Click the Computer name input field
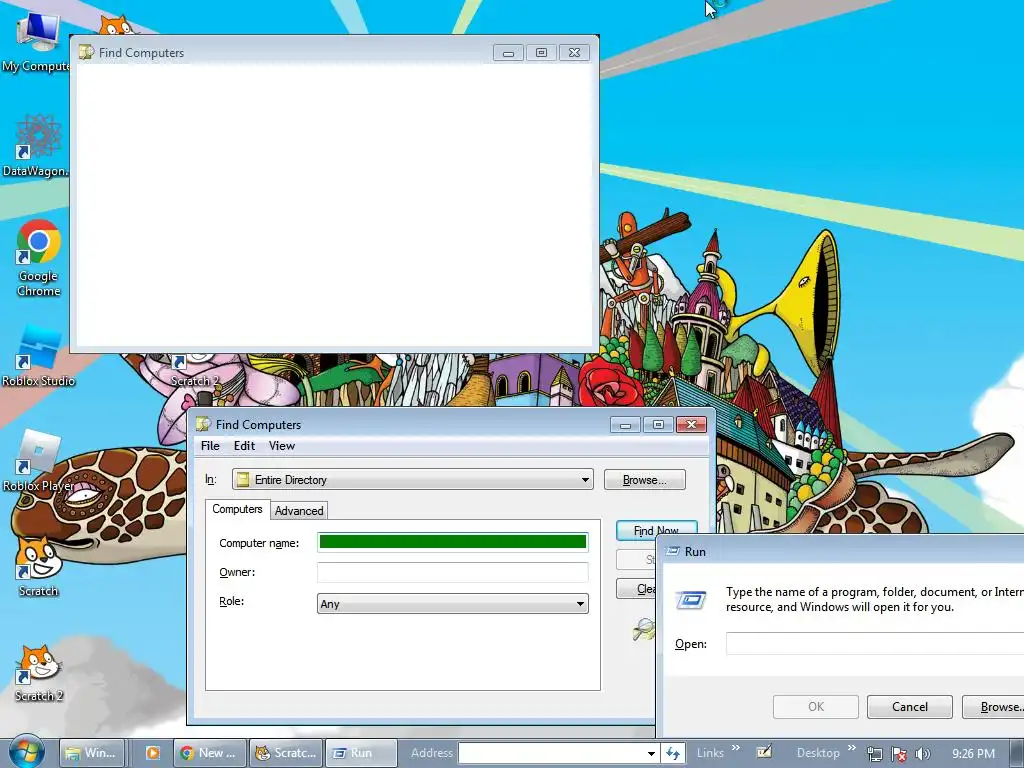Viewport: 1024px width, 768px height. (453, 542)
